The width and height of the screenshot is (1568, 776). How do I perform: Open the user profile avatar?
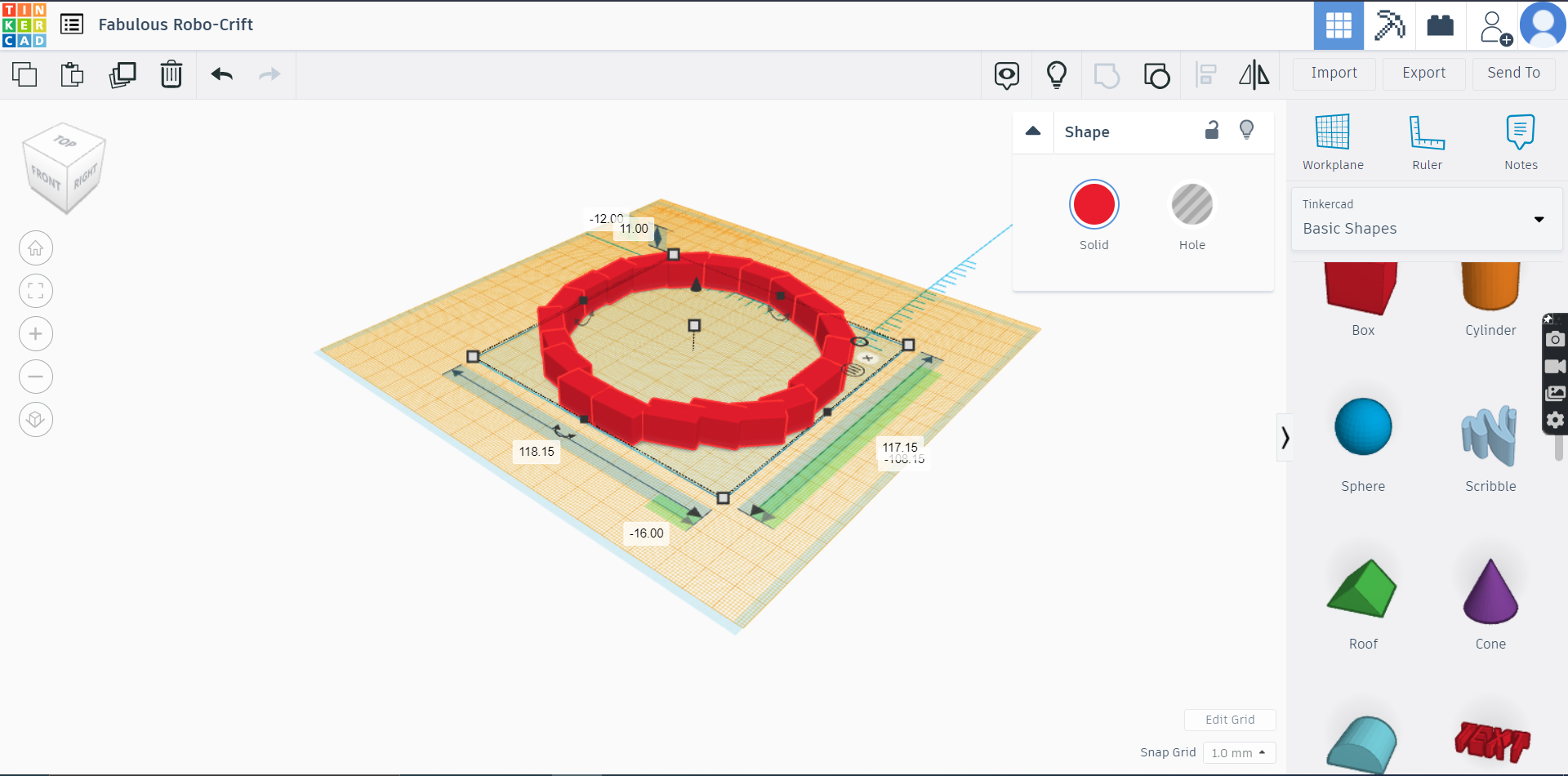point(1543,25)
